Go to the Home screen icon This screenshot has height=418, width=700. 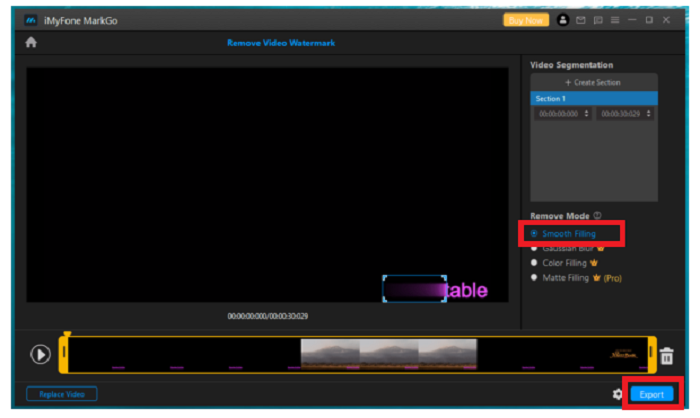point(31,42)
